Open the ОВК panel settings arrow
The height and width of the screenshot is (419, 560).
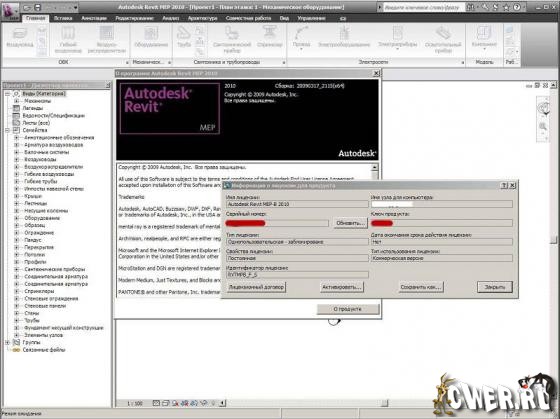pyautogui.click(x=127, y=63)
